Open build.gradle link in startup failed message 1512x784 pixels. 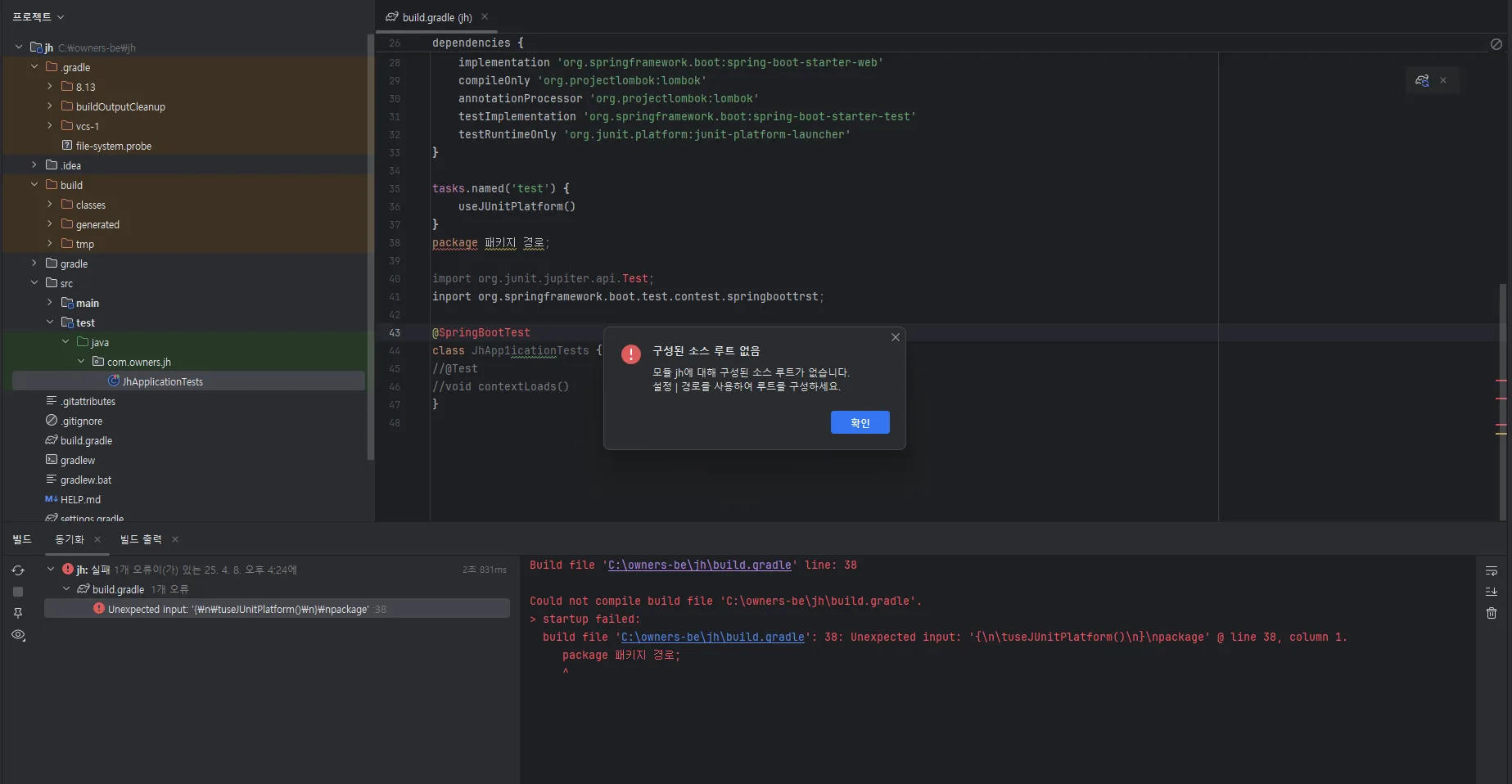[713, 637]
